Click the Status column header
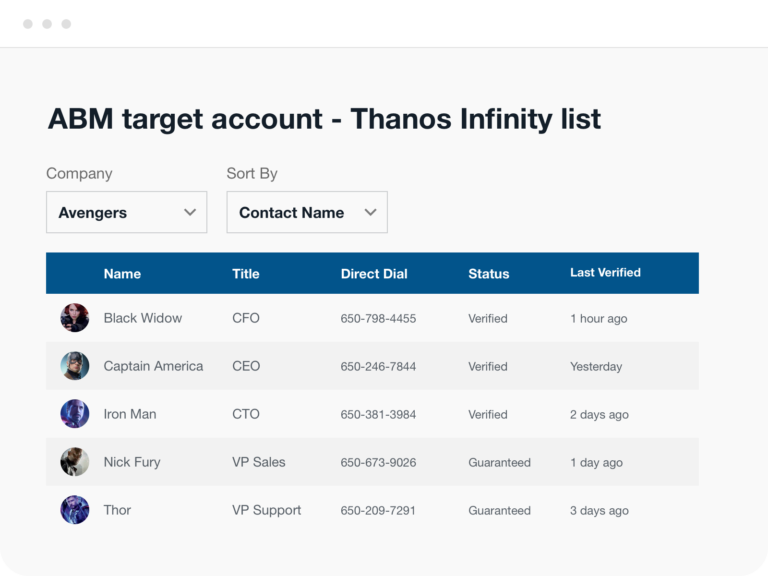Screen dimensions: 768x576 tap(488, 274)
